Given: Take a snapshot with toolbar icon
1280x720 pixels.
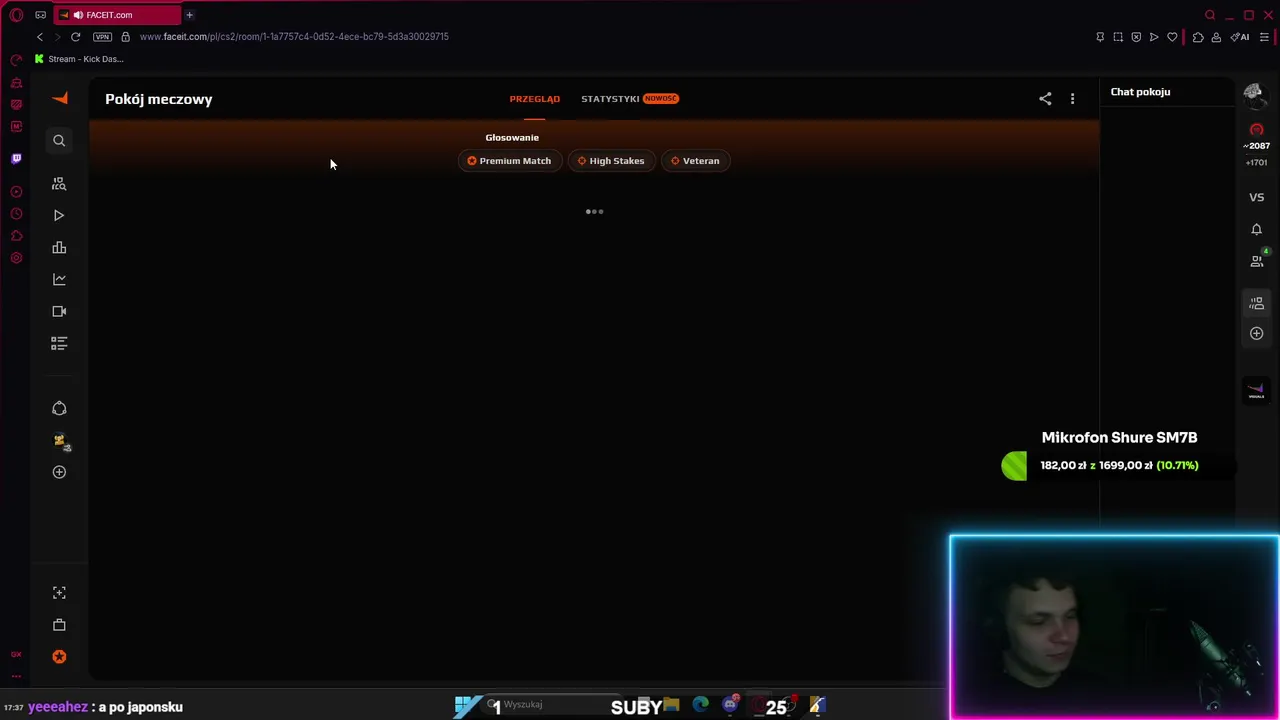Looking at the screenshot, I should tap(1118, 37).
